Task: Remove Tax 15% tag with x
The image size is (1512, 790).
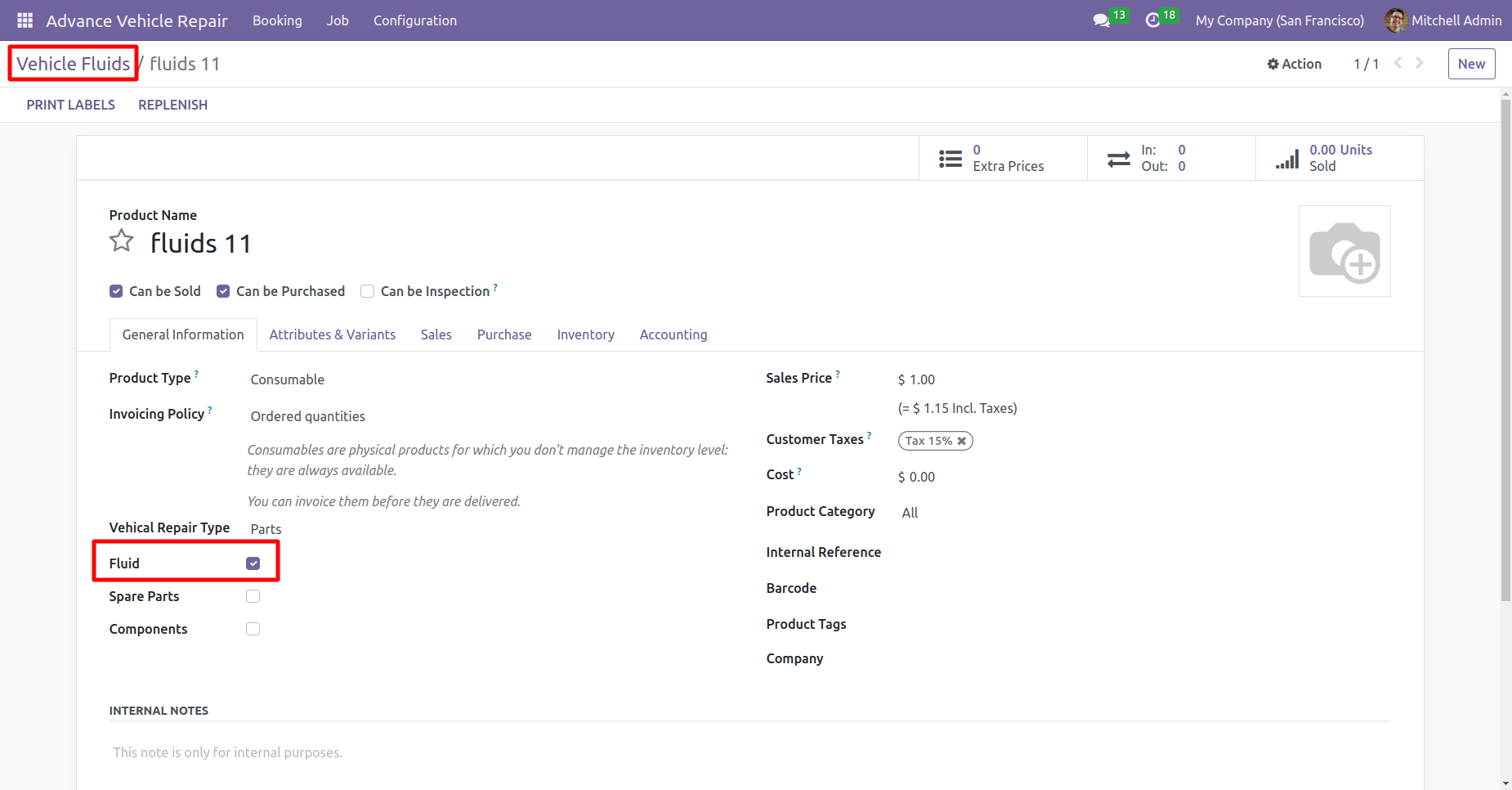Action: [x=962, y=441]
